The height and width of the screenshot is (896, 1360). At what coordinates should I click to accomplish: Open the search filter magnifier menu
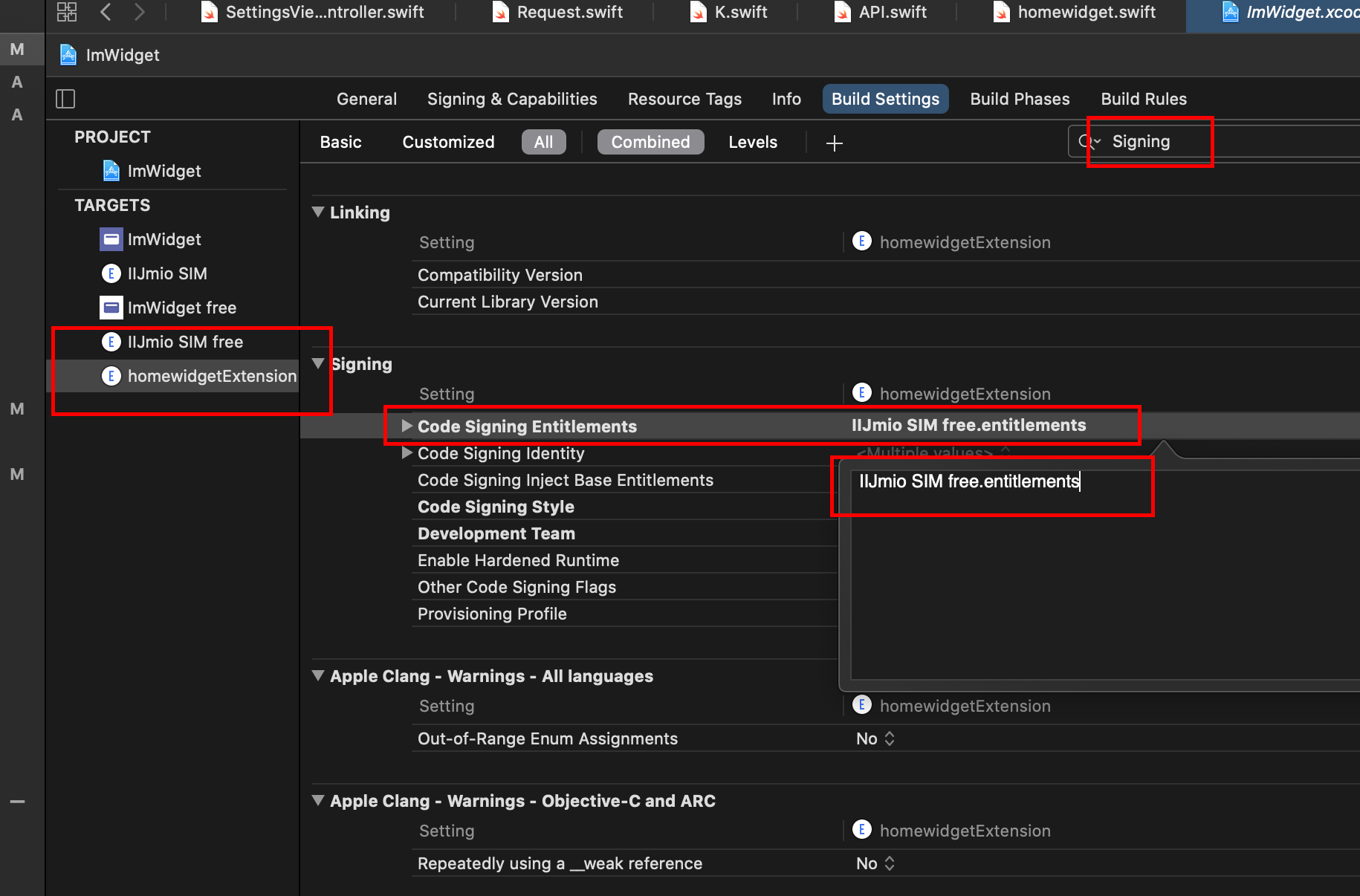[x=1089, y=142]
